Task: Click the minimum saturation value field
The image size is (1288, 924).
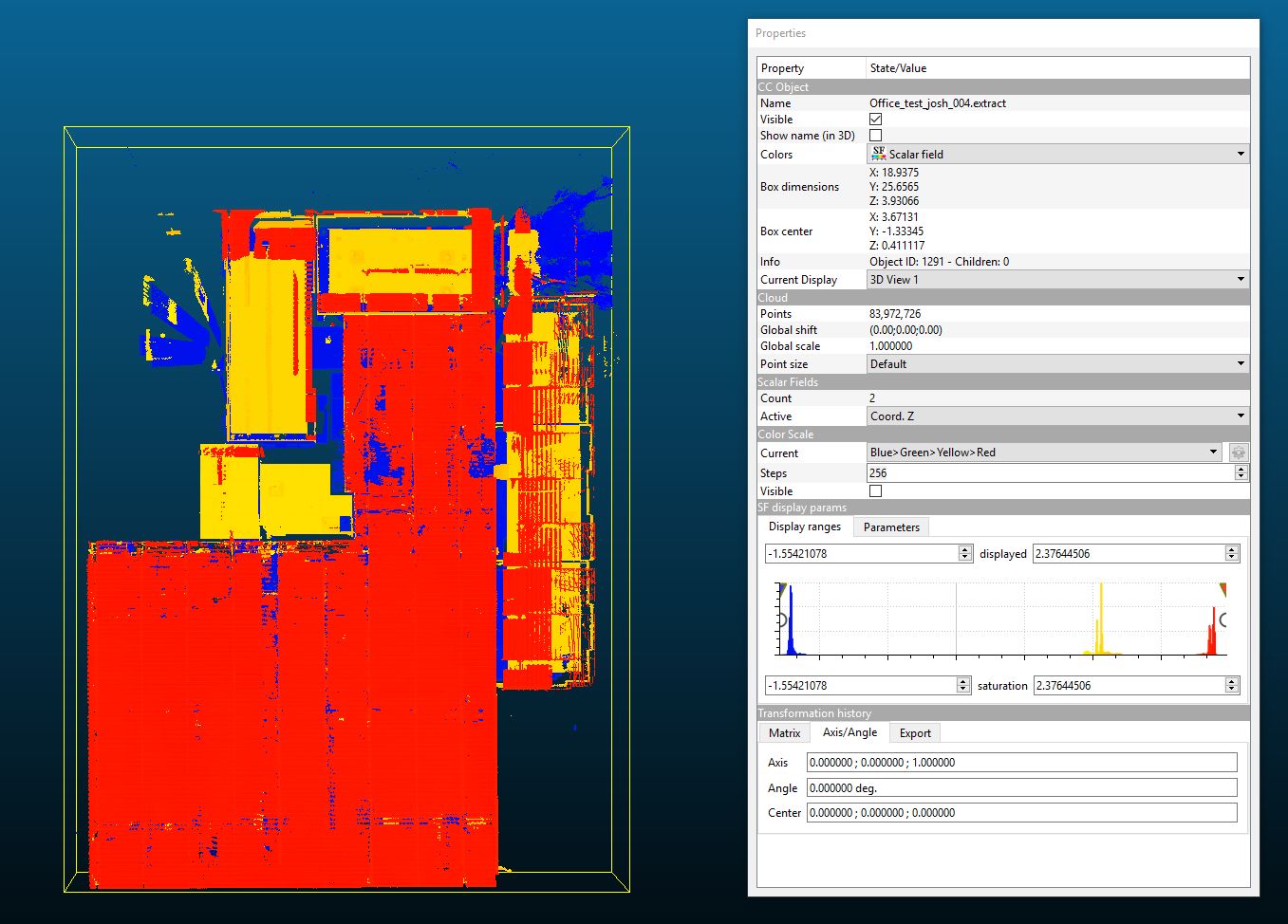Action: 861,686
